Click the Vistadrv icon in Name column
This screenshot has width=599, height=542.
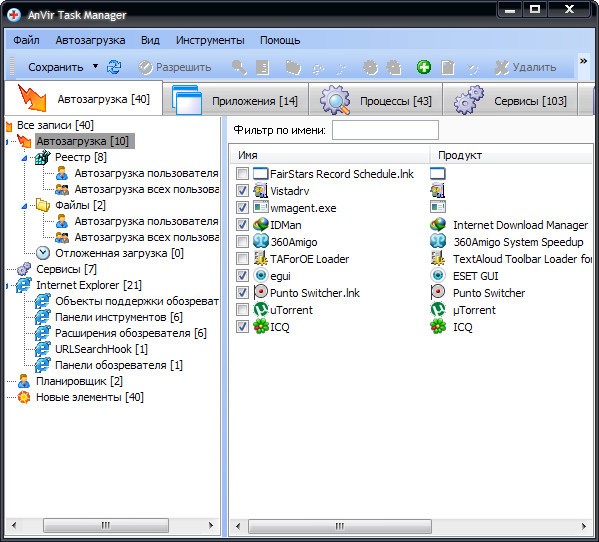pyautogui.click(x=261, y=190)
